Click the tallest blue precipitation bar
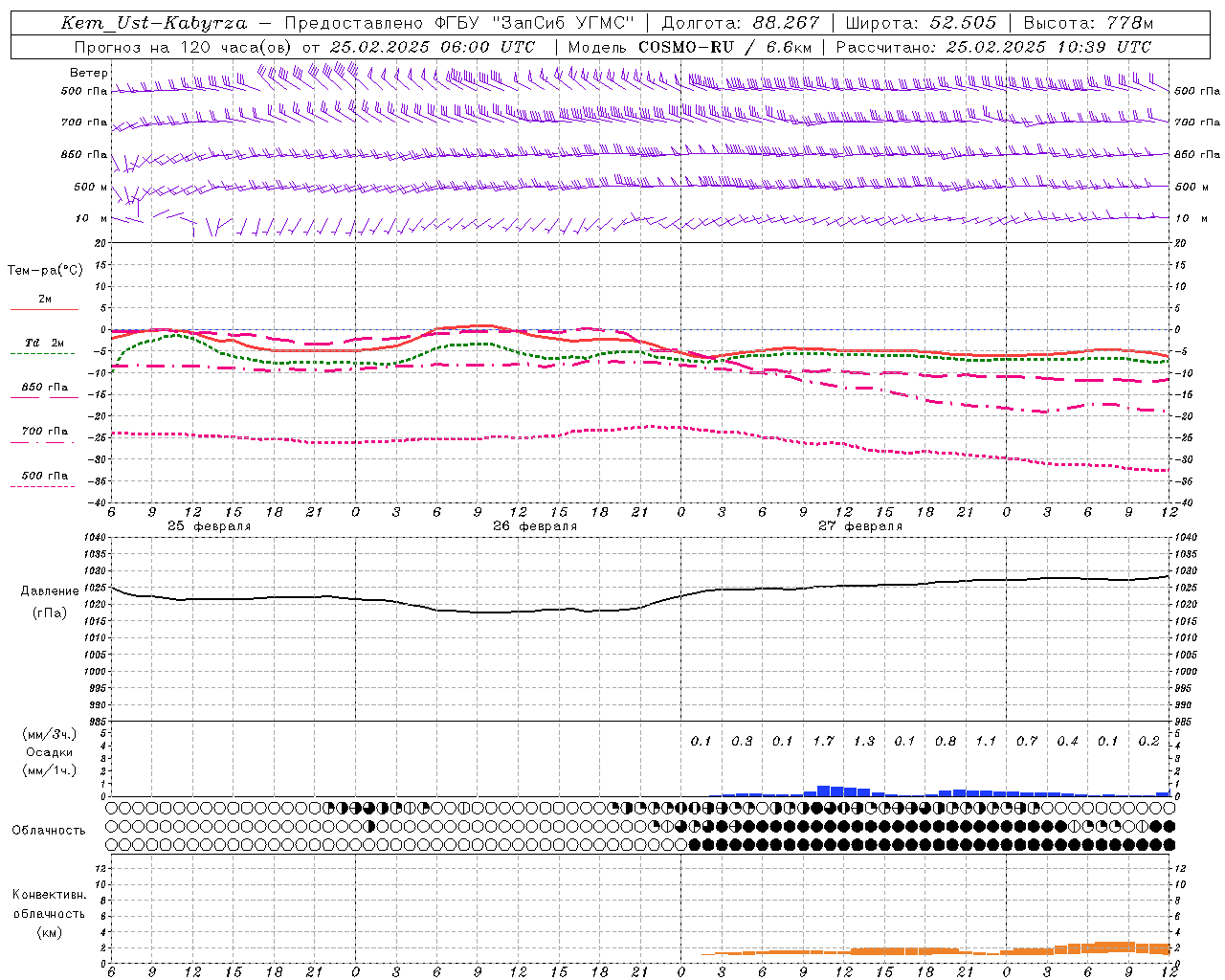 point(823,791)
